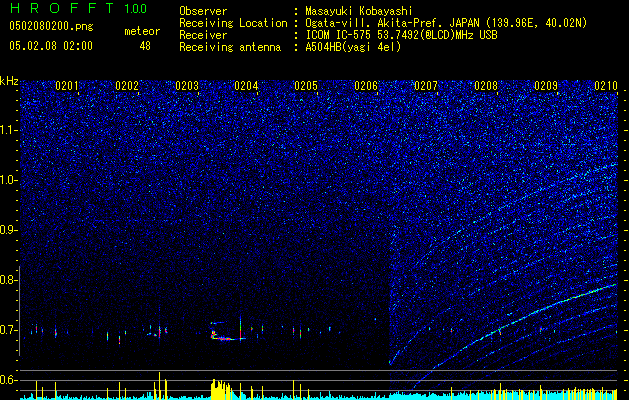
Task: Click the 0205 time marker
Action: [x=306, y=86]
